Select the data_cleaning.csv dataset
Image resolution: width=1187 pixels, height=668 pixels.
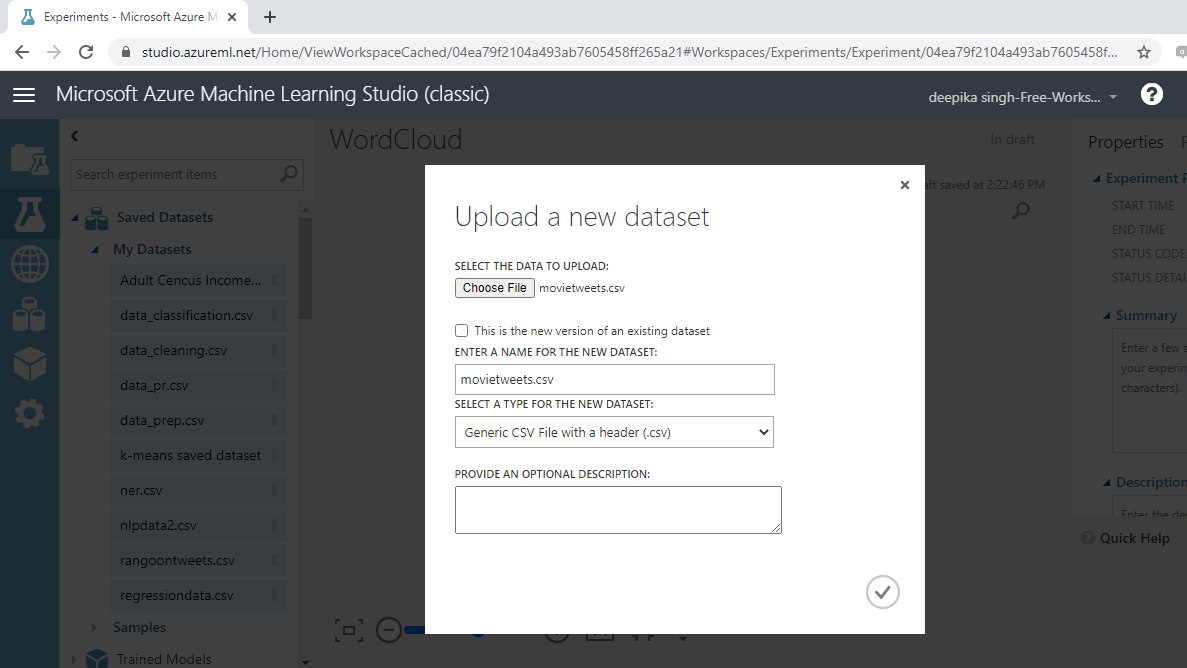point(198,351)
